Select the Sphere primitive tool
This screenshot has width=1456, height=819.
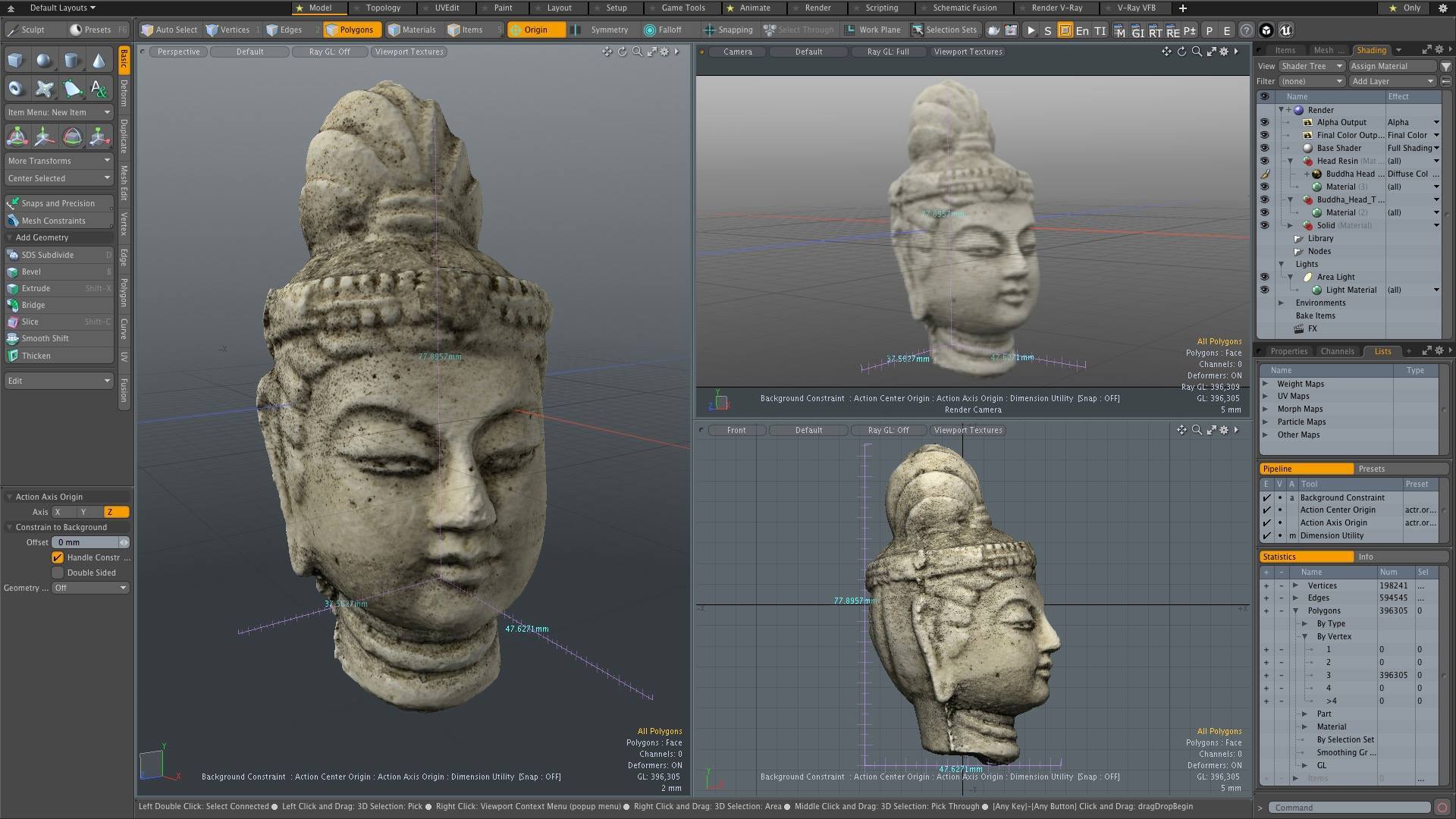point(44,61)
